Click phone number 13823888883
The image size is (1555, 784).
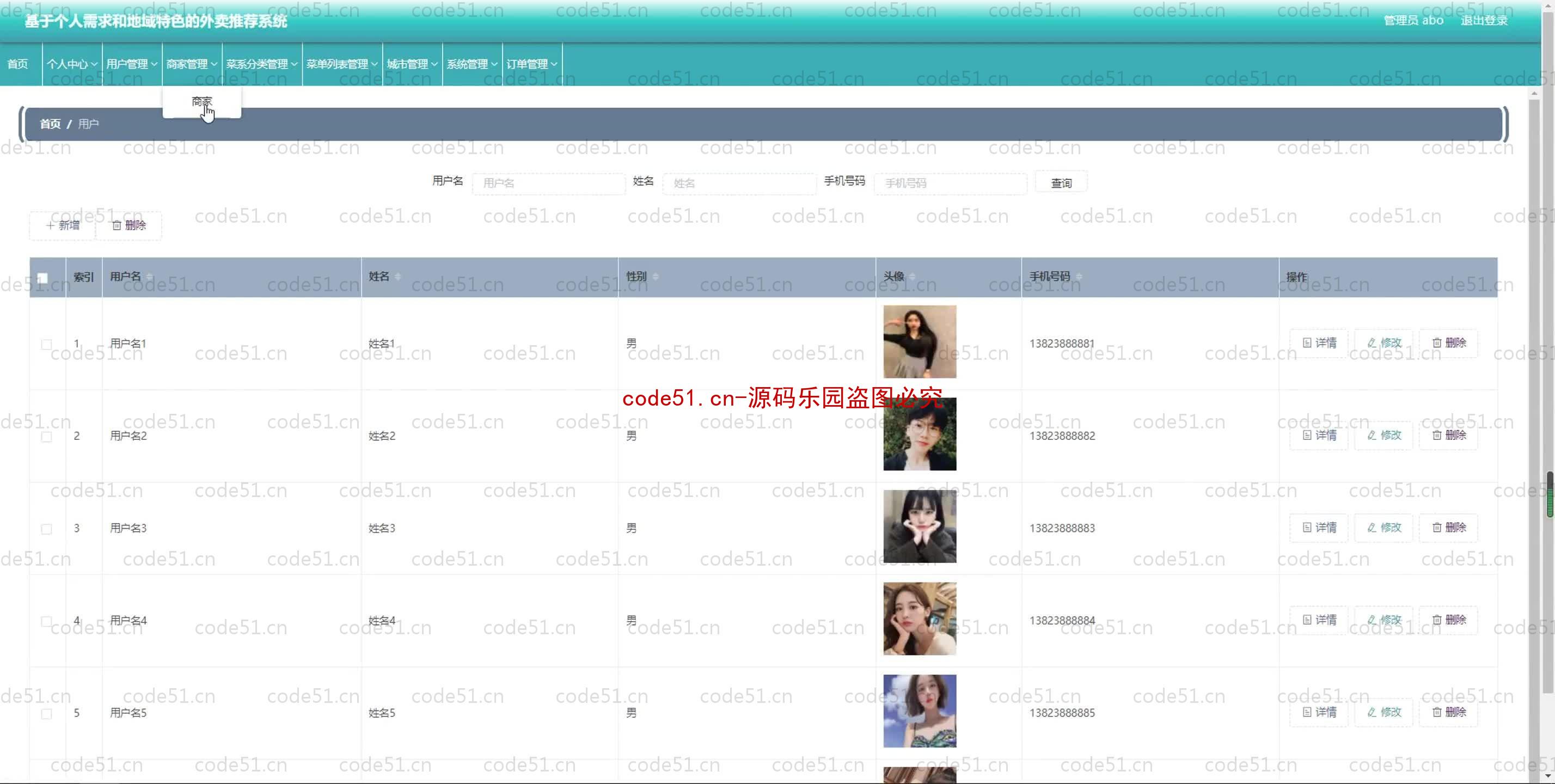[1062, 528]
